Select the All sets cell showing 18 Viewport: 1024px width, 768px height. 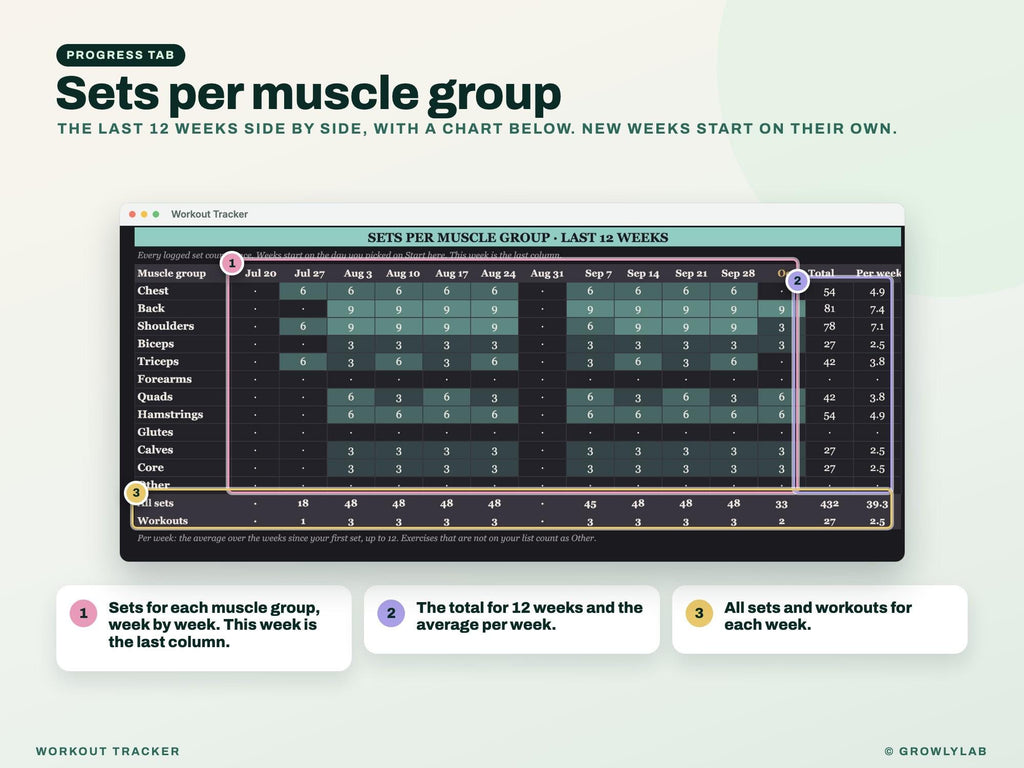[x=303, y=503]
